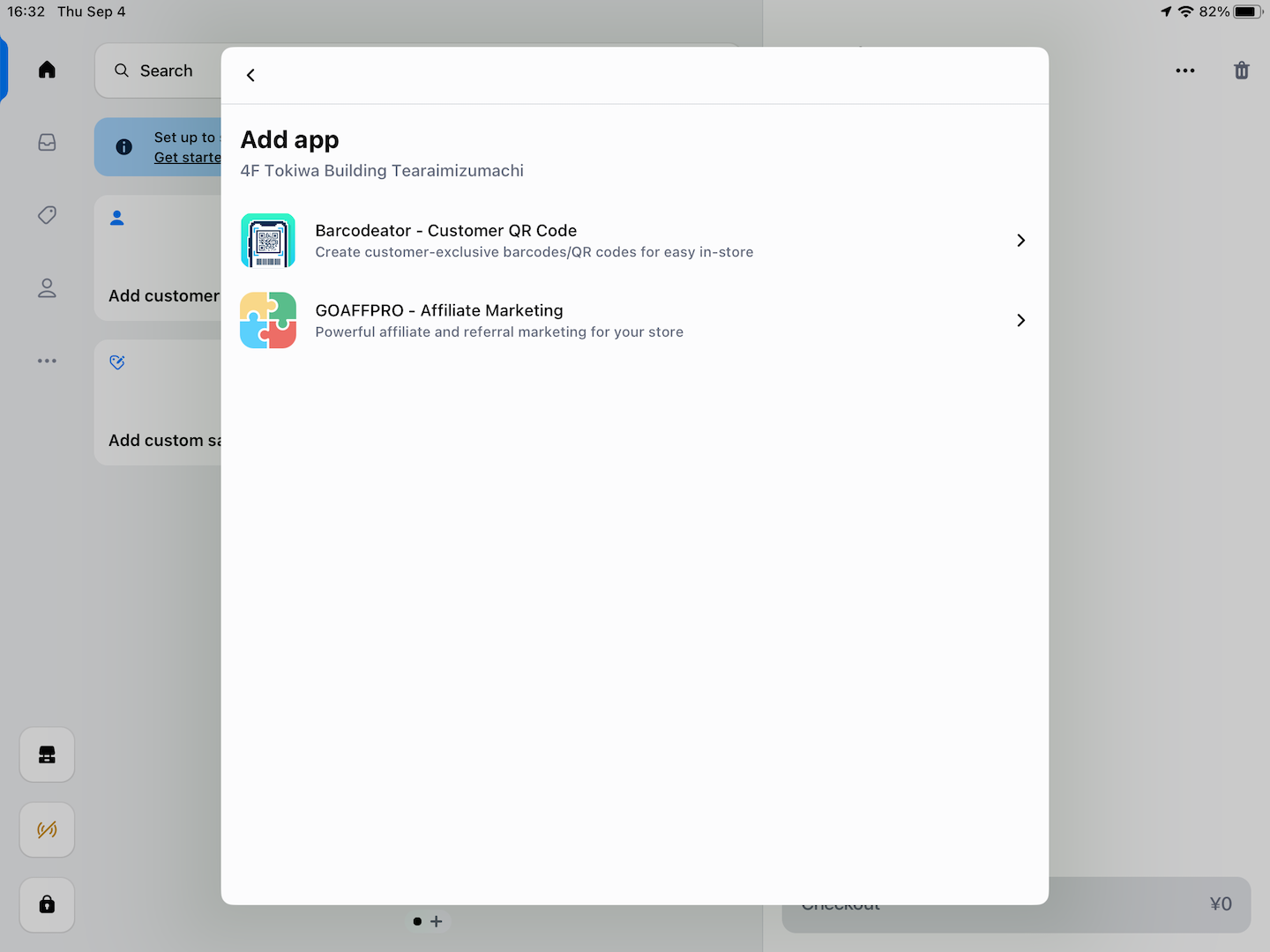Tap the connectivity status icon button
1270x952 pixels.
pos(48,829)
